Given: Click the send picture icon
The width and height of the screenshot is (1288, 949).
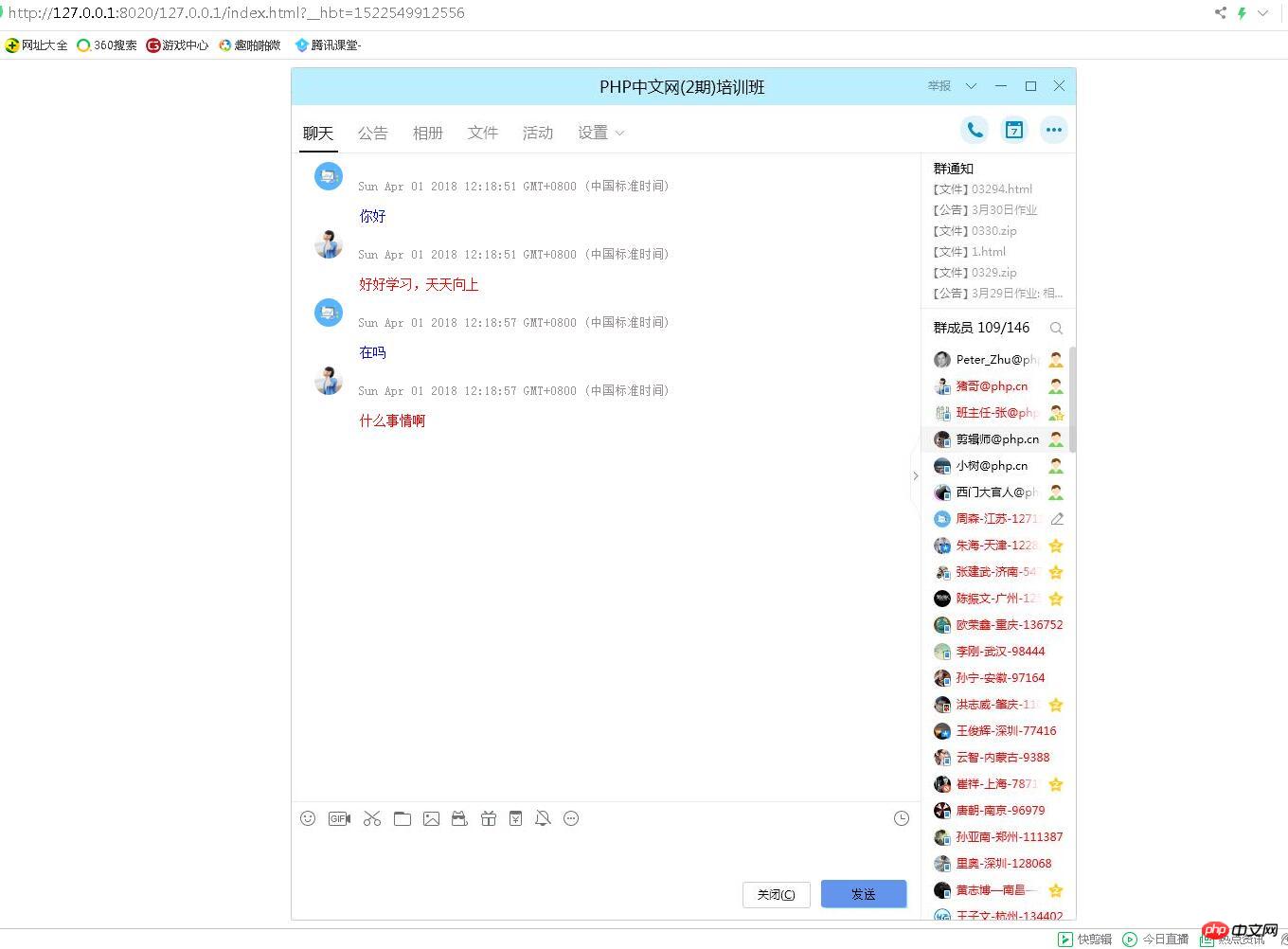Looking at the screenshot, I should [x=431, y=818].
